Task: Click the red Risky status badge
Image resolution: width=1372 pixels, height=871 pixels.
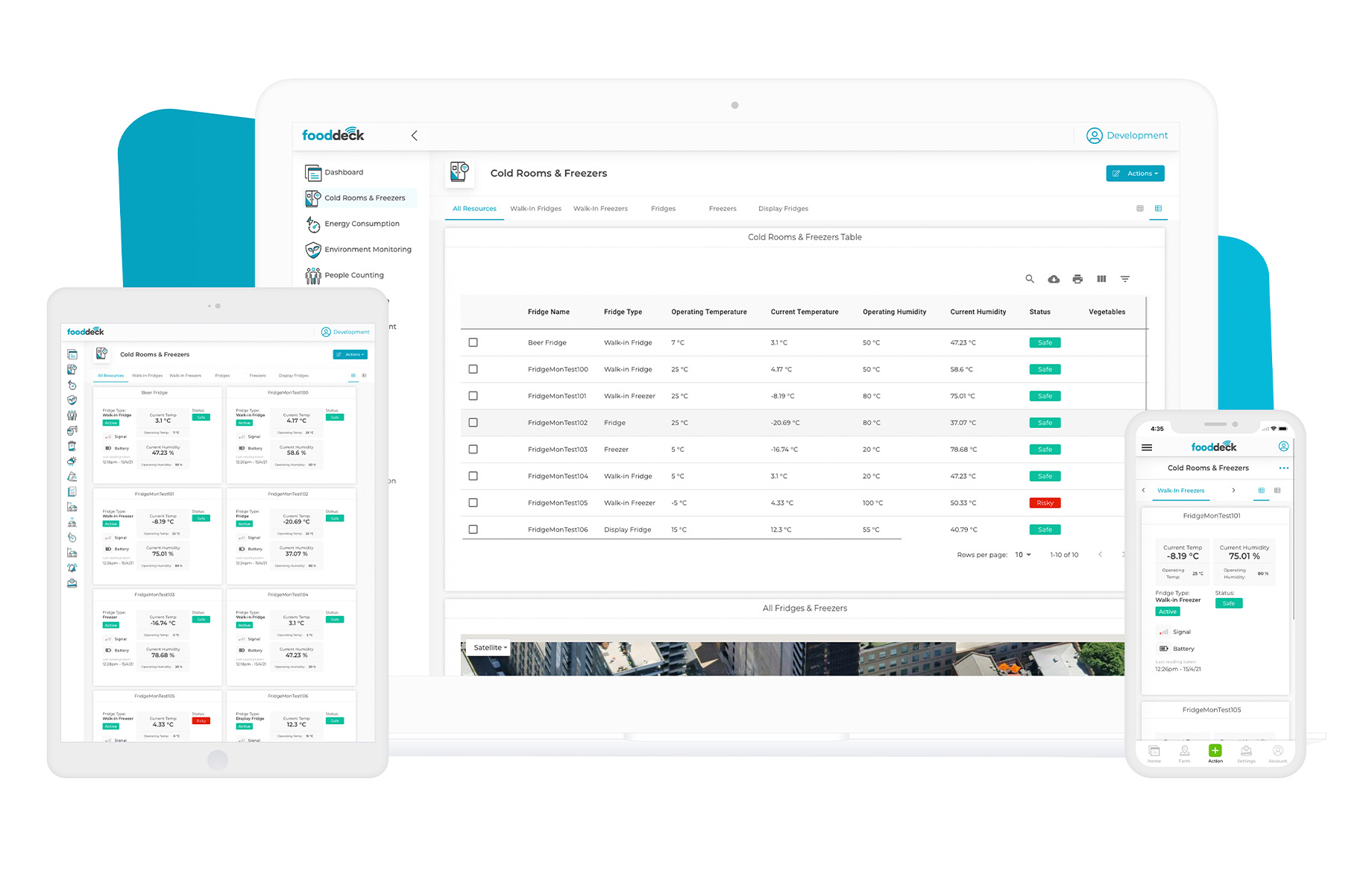Action: point(1045,503)
